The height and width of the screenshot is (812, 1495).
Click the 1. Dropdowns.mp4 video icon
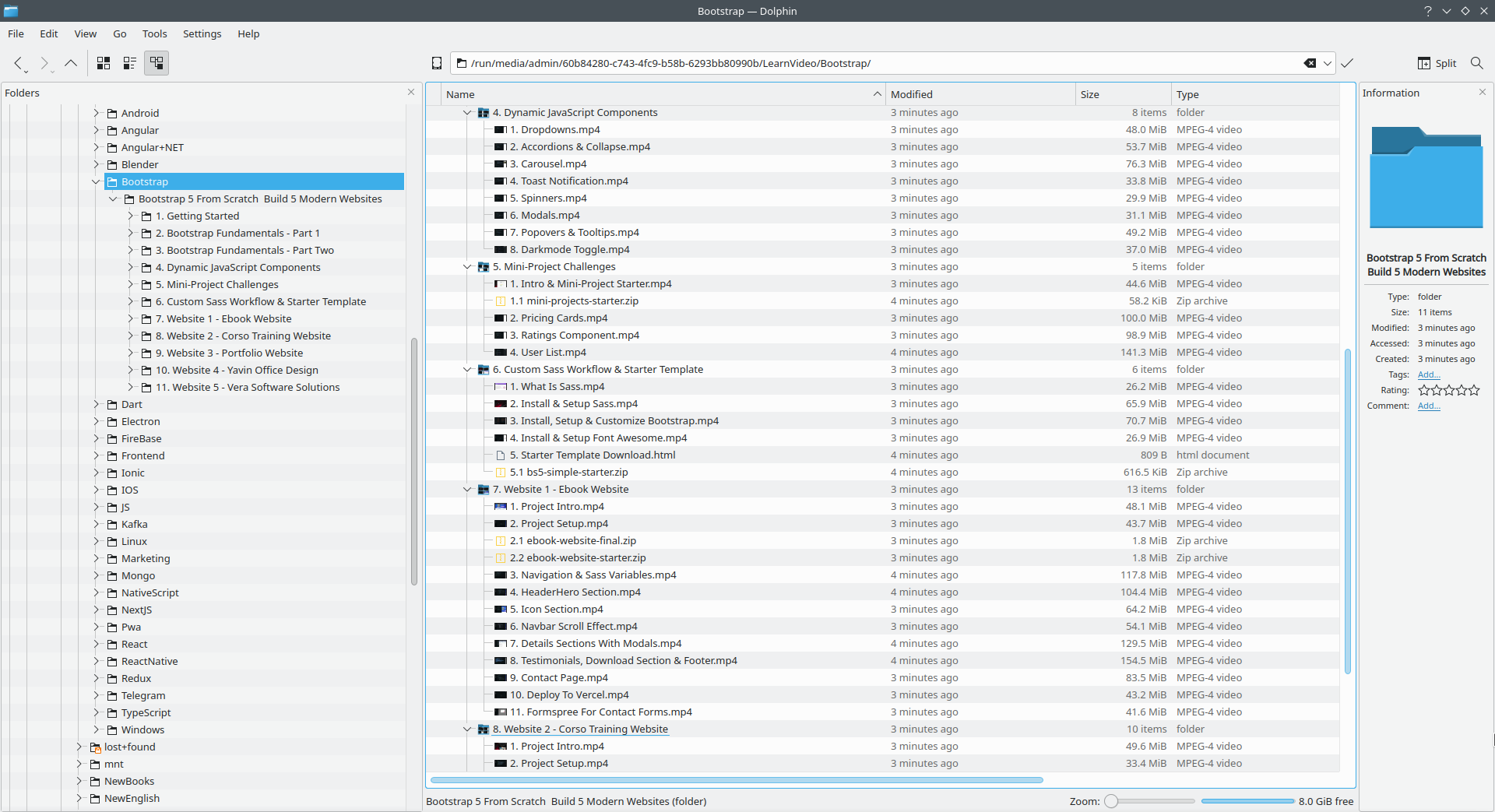[501, 130]
